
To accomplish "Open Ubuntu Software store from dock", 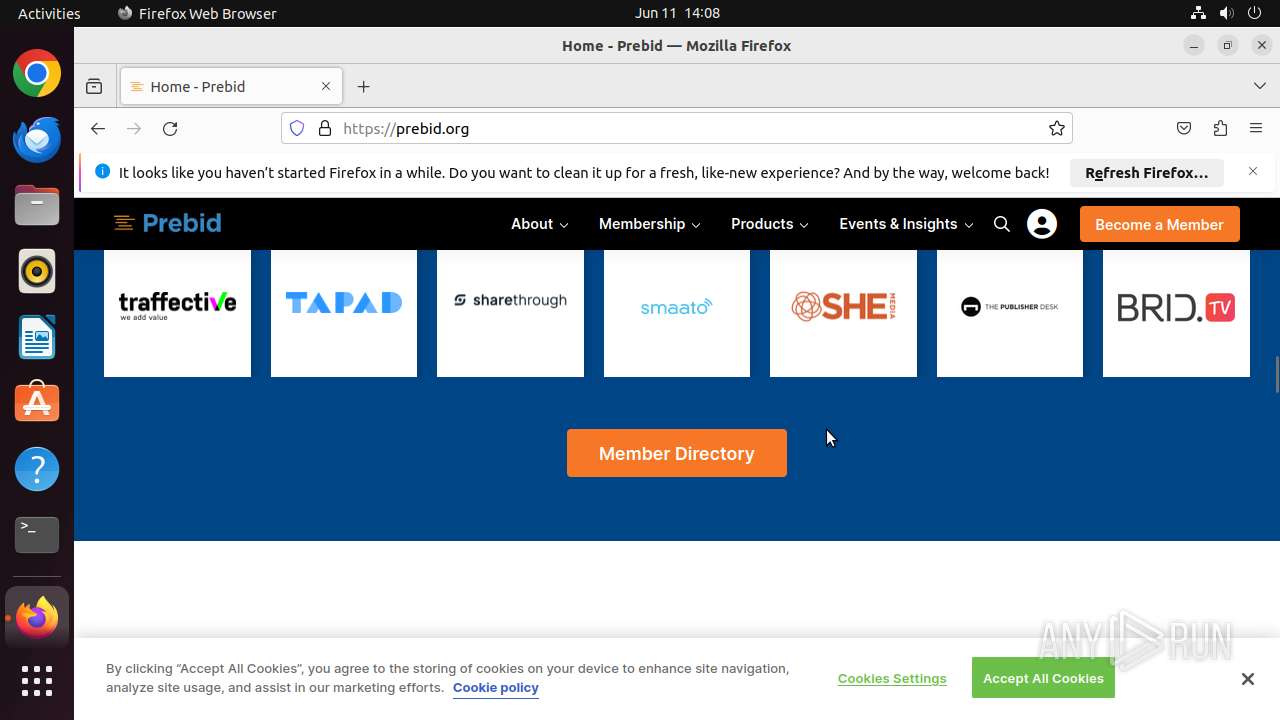I will point(37,403).
